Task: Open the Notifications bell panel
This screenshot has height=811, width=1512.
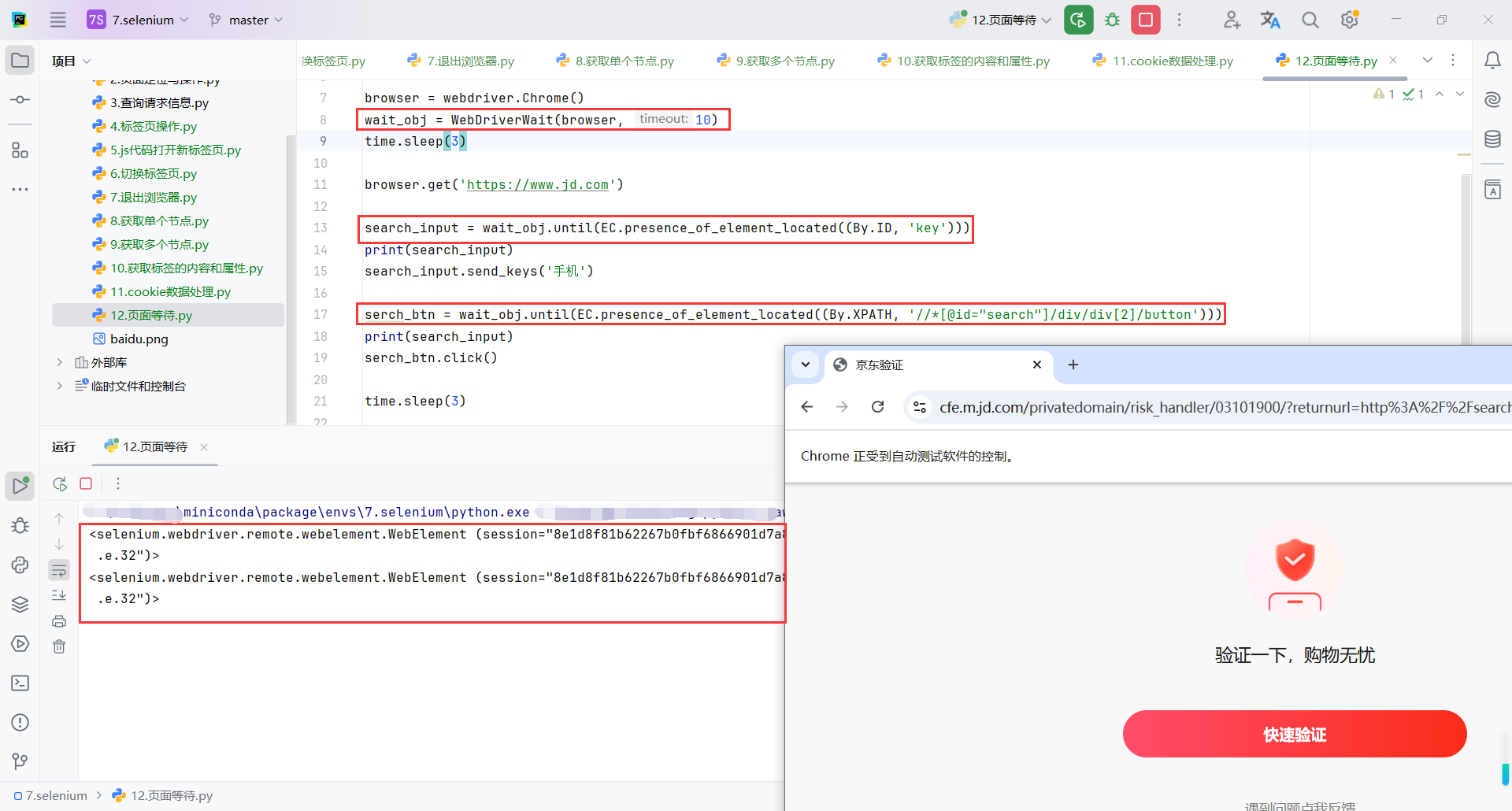Action: 1492,61
